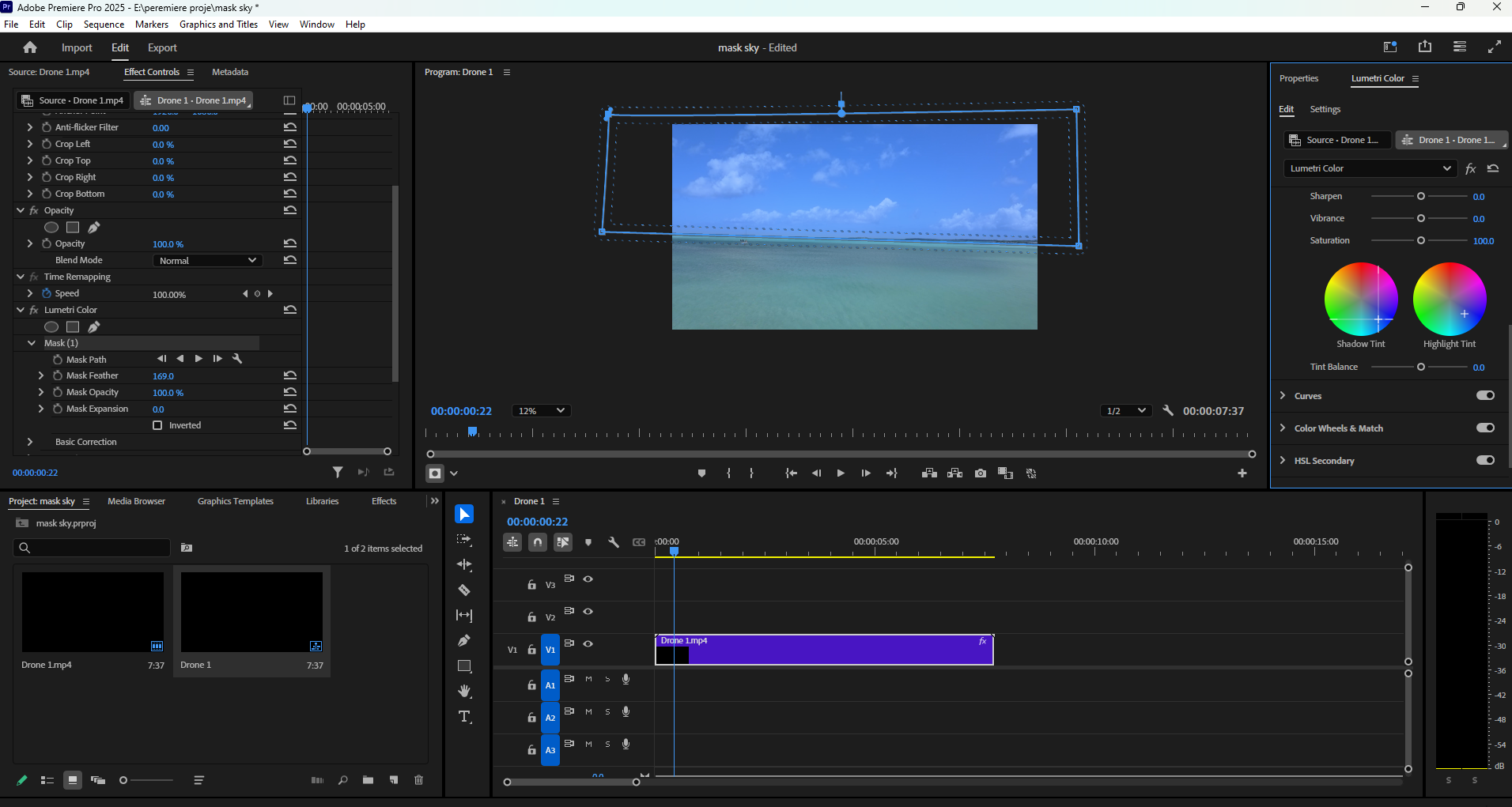
Task: Play the Program monitor video
Action: (x=841, y=473)
